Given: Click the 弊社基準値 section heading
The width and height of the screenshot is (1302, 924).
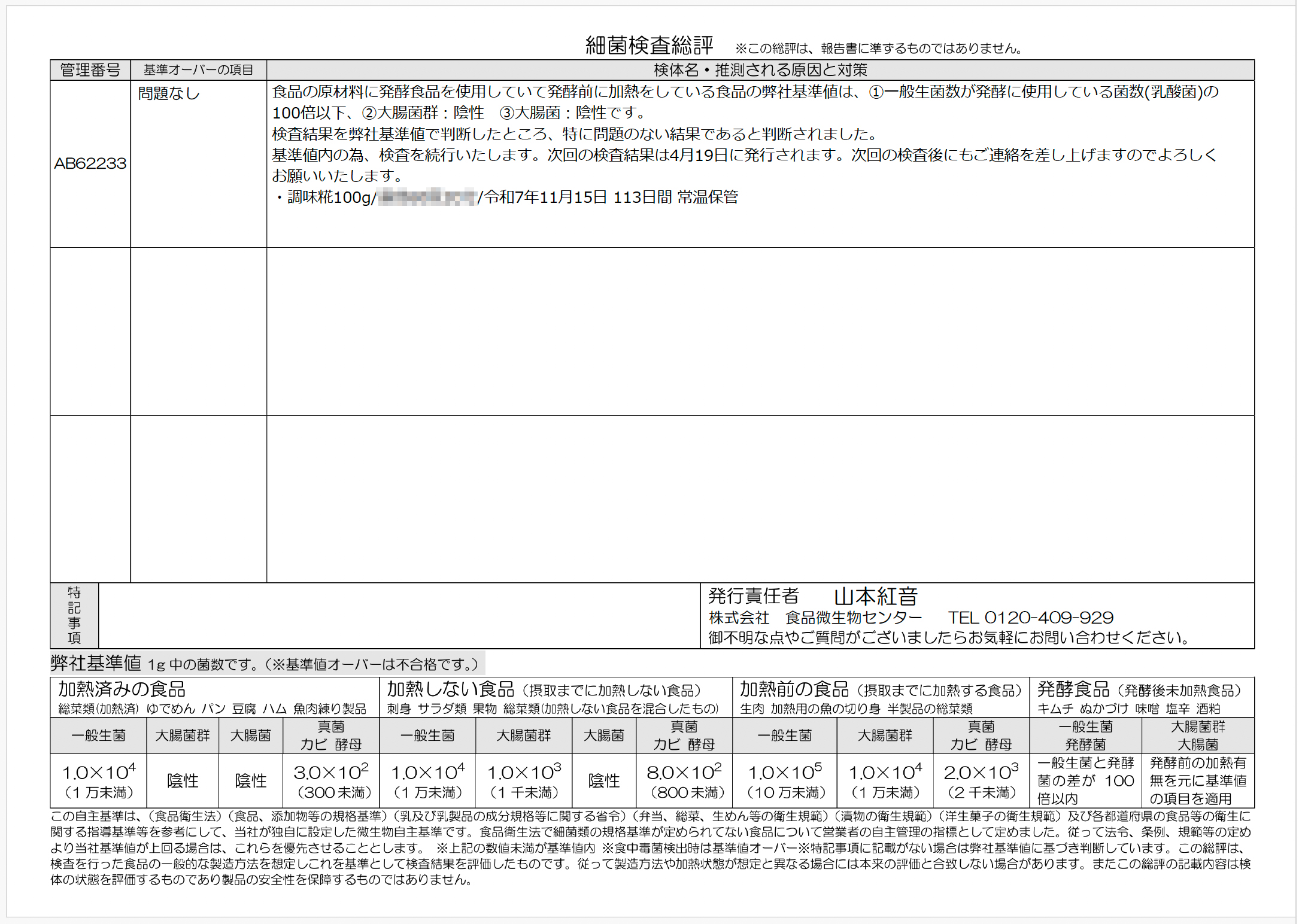Looking at the screenshot, I should [x=96, y=663].
